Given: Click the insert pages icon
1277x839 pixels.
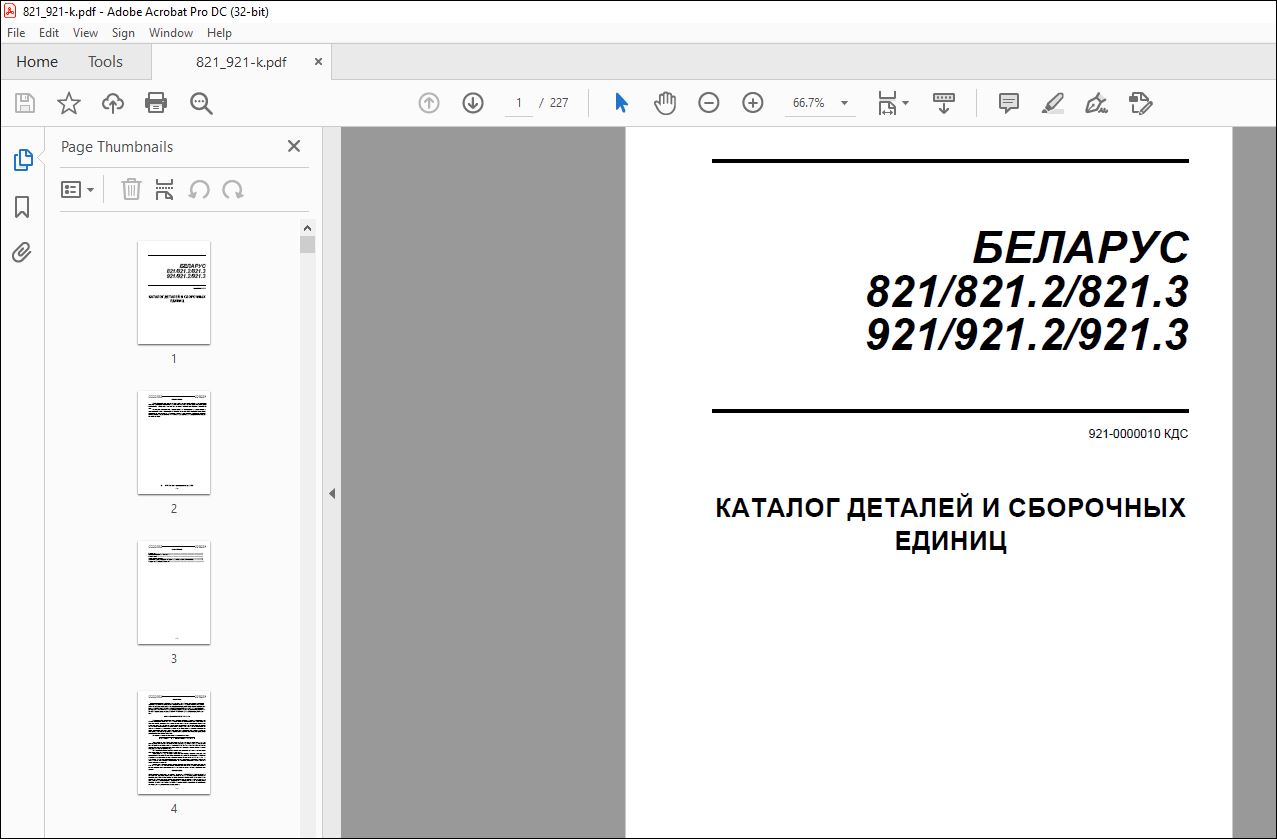Looking at the screenshot, I should pyautogui.click(x=165, y=189).
